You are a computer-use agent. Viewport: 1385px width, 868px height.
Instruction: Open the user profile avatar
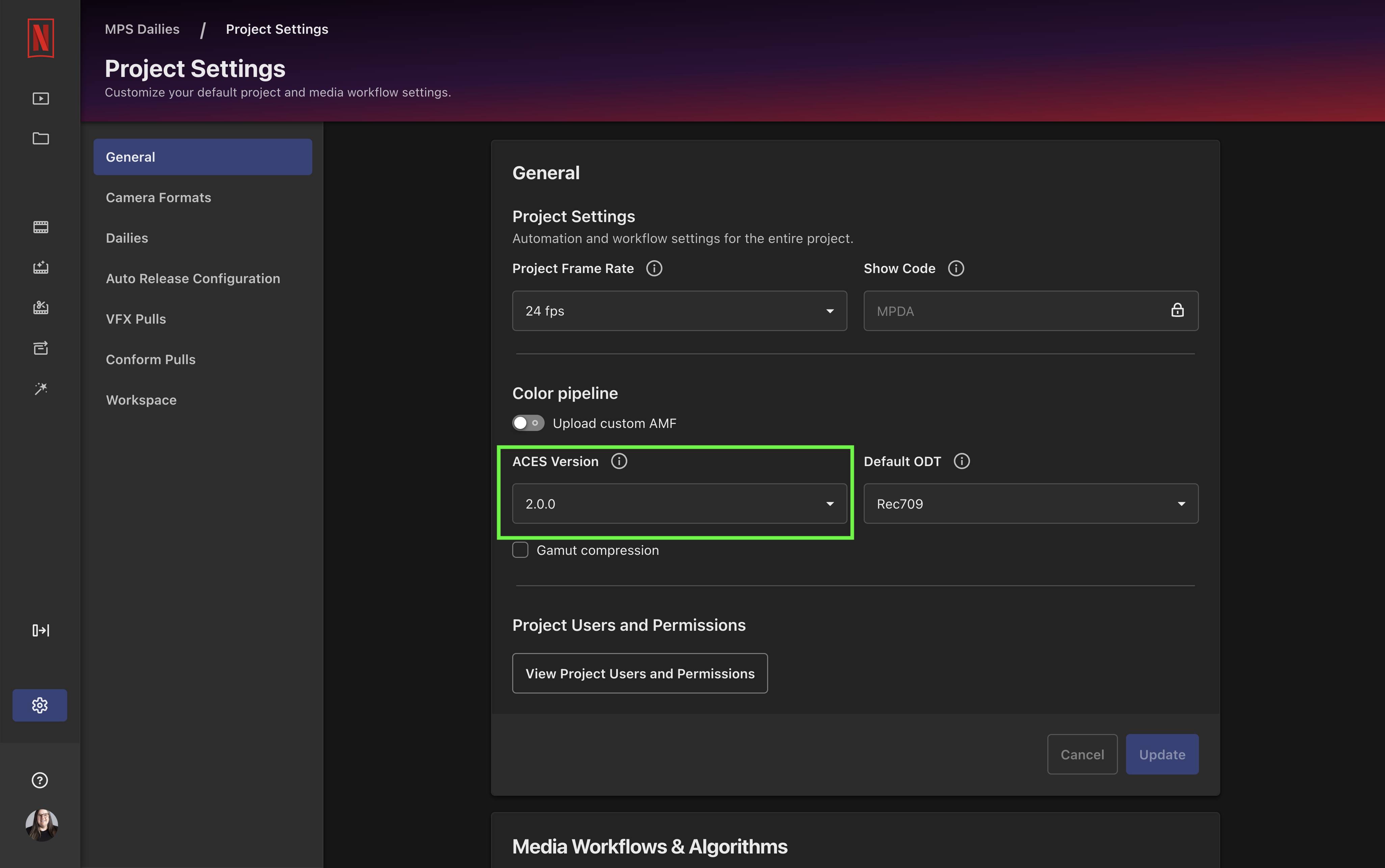coord(41,825)
